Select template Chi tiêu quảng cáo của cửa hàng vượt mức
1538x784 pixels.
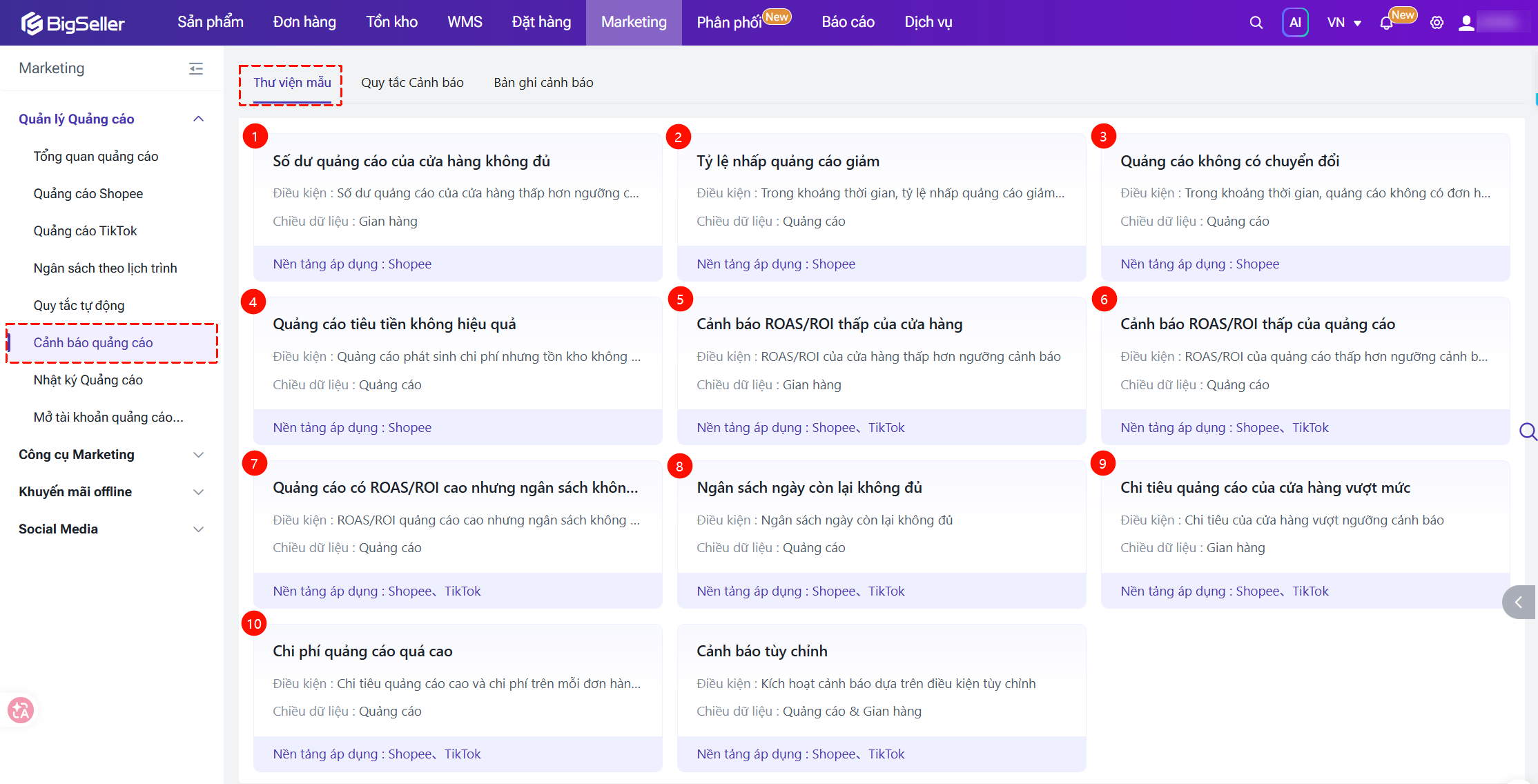point(1305,534)
